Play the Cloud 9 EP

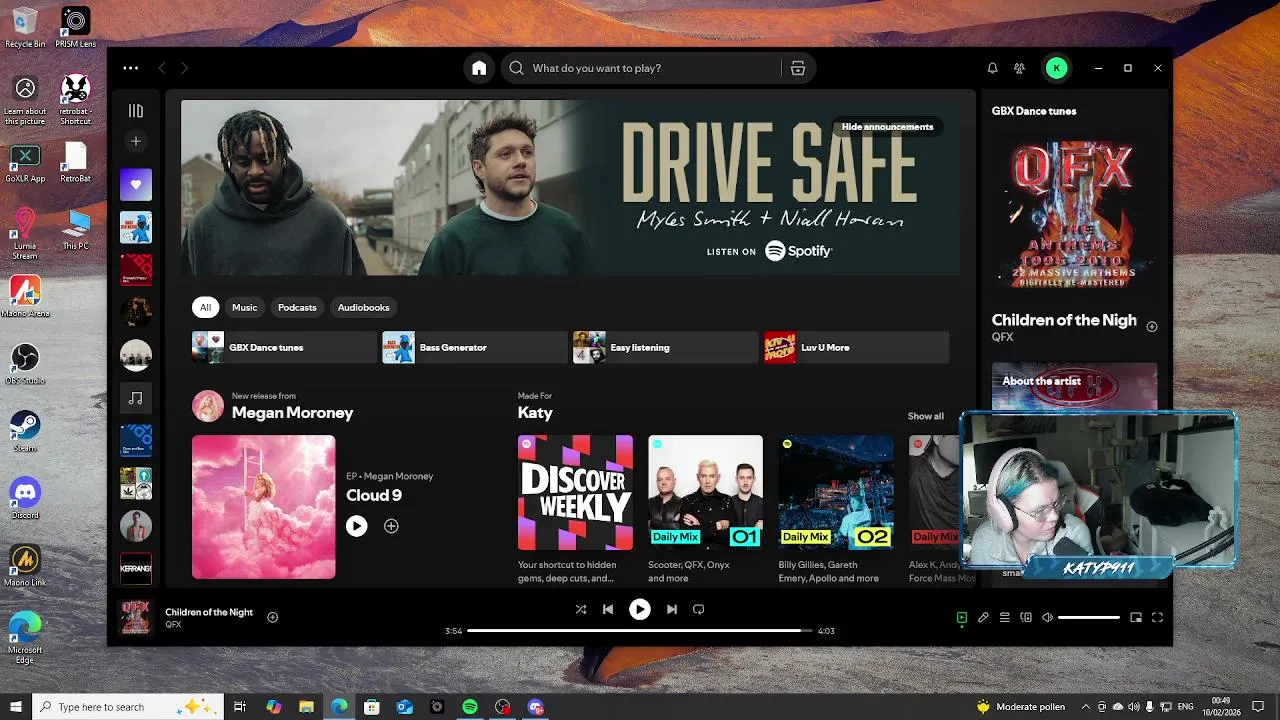click(356, 526)
